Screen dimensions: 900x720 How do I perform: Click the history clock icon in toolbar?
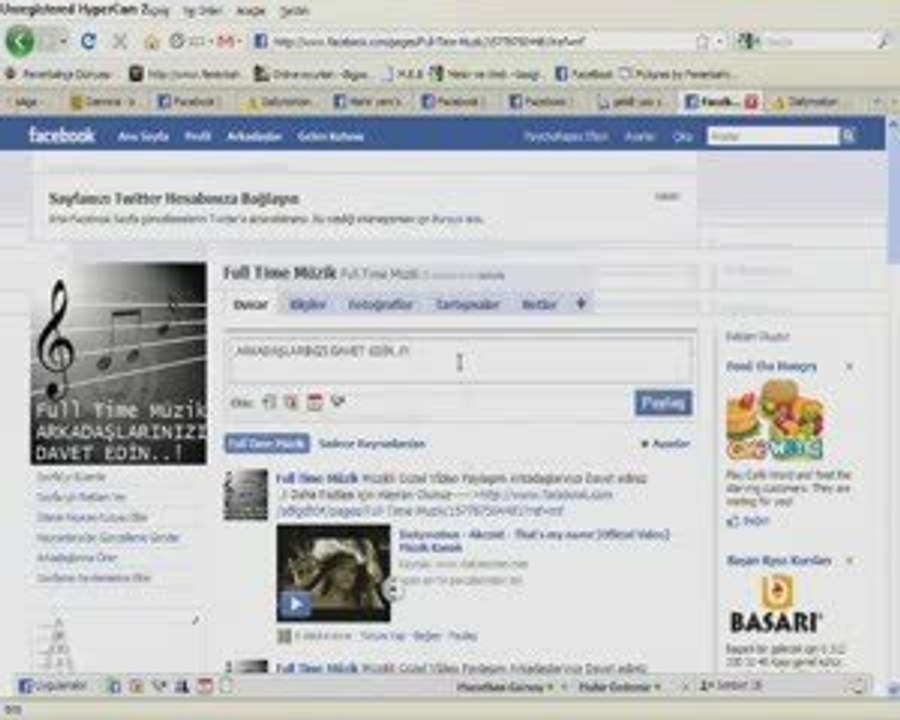point(177,41)
